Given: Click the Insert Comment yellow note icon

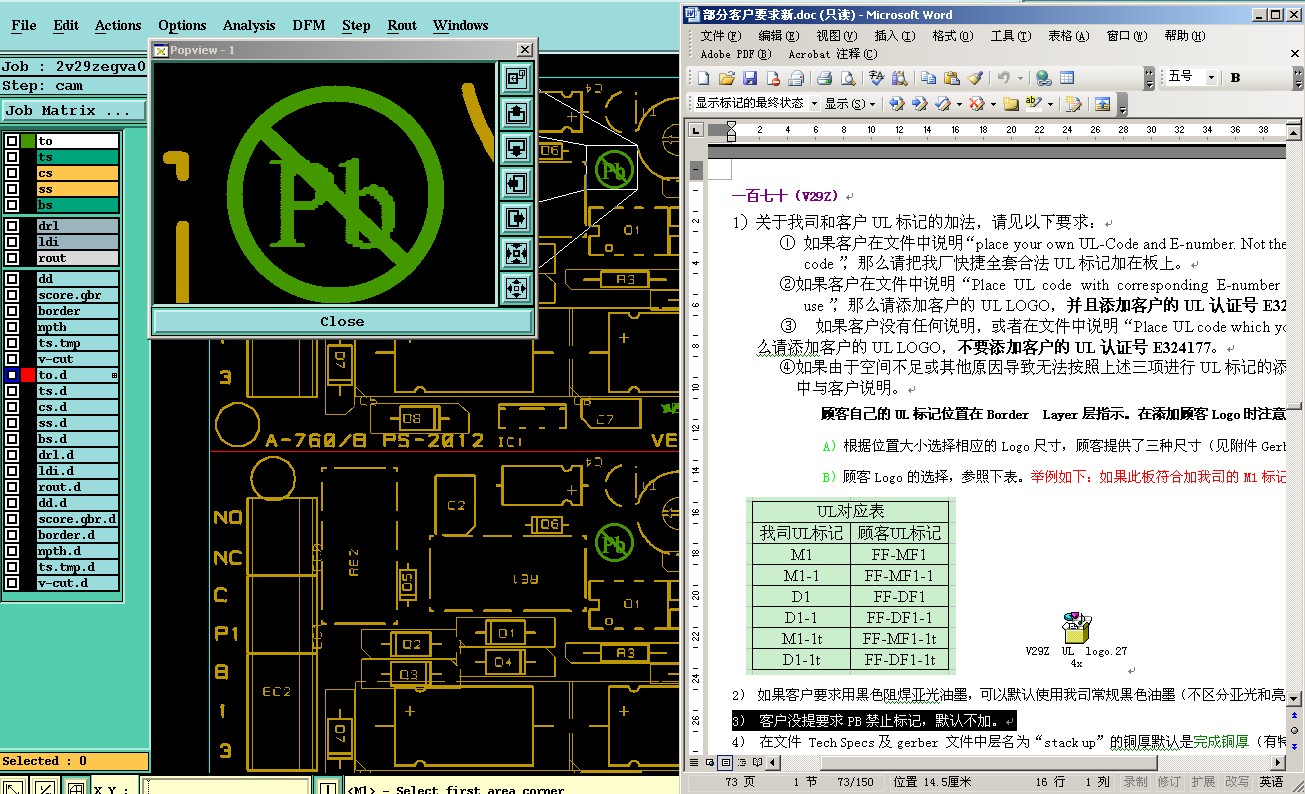Looking at the screenshot, I should [x=1011, y=104].
